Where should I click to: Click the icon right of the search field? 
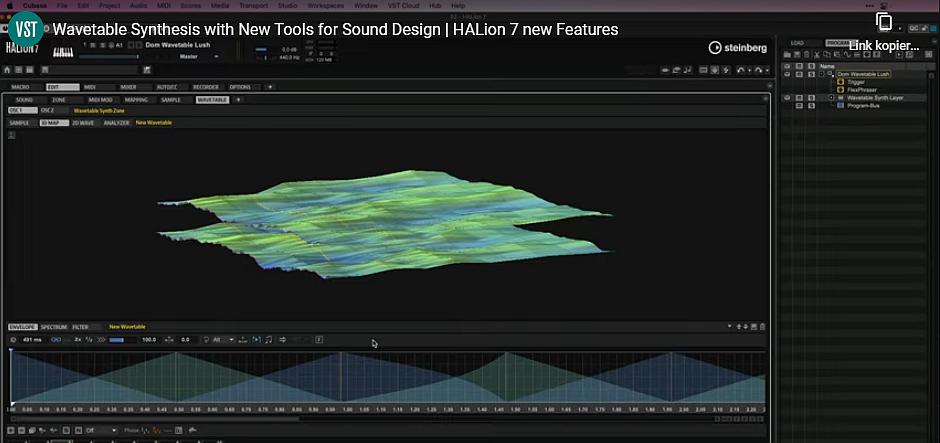pos(147,70)
